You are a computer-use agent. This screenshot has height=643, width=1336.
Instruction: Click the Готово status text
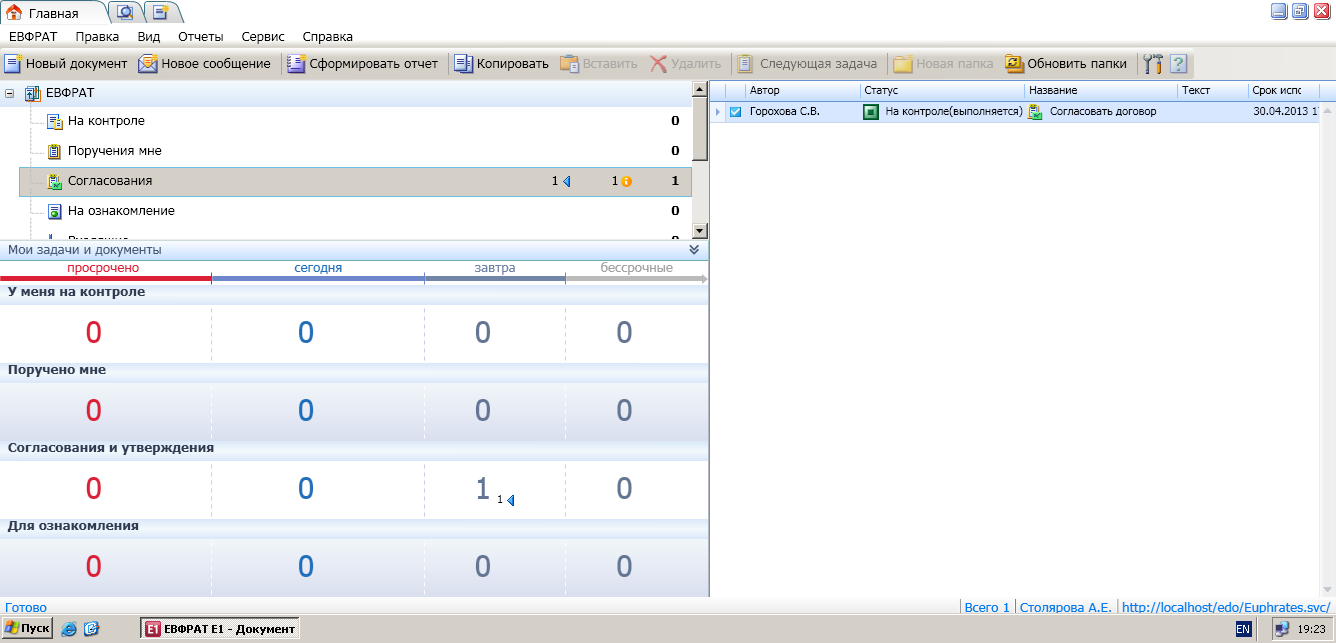coord(26,607)
